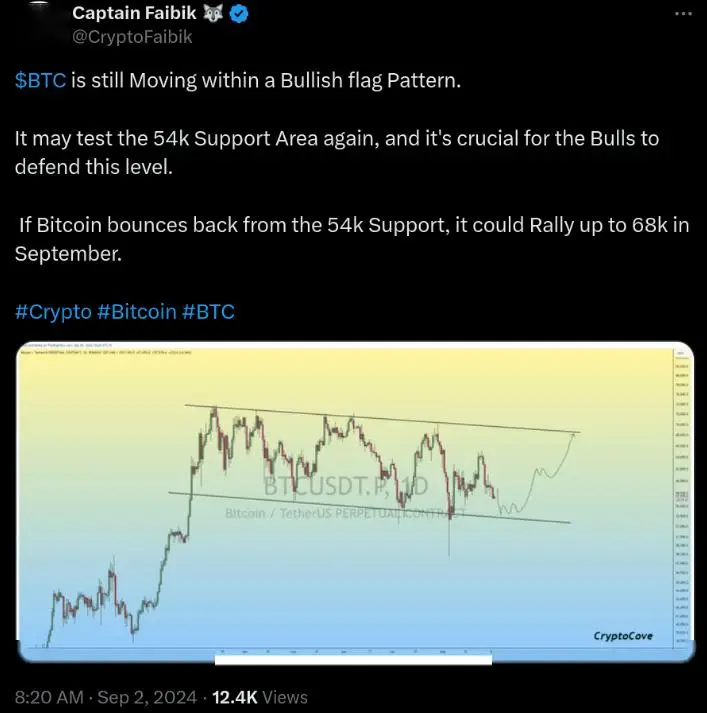View the 12.4K Views count

click(260, 698)
